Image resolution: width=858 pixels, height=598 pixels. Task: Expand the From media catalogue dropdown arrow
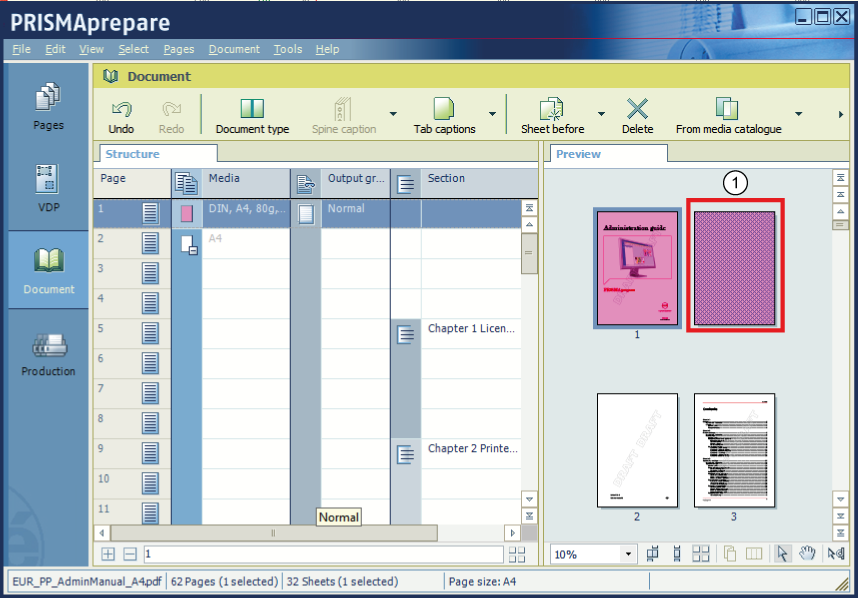pos(798,114)
